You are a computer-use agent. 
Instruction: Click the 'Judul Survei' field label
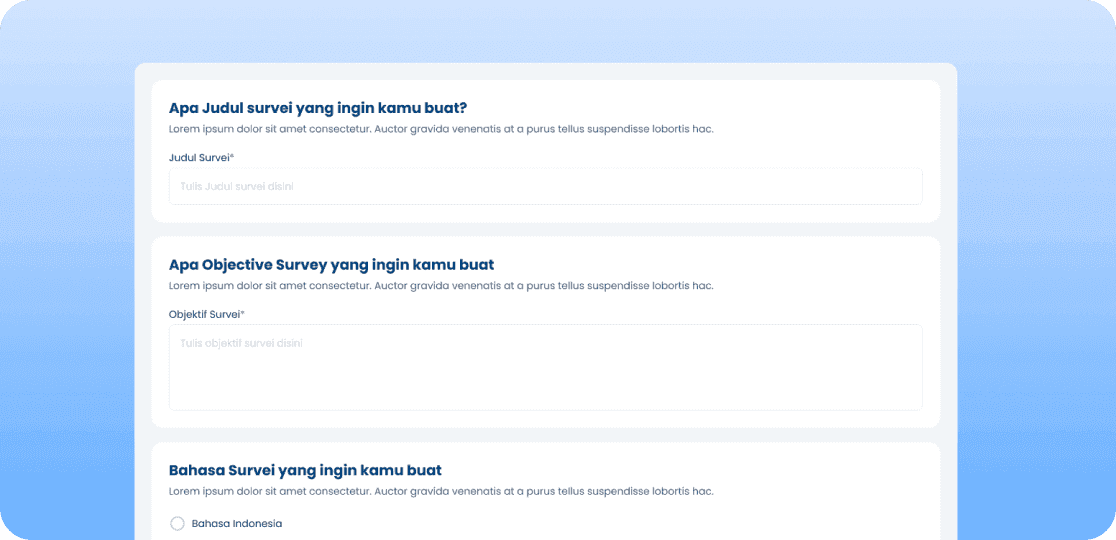(x=201, y=157)
